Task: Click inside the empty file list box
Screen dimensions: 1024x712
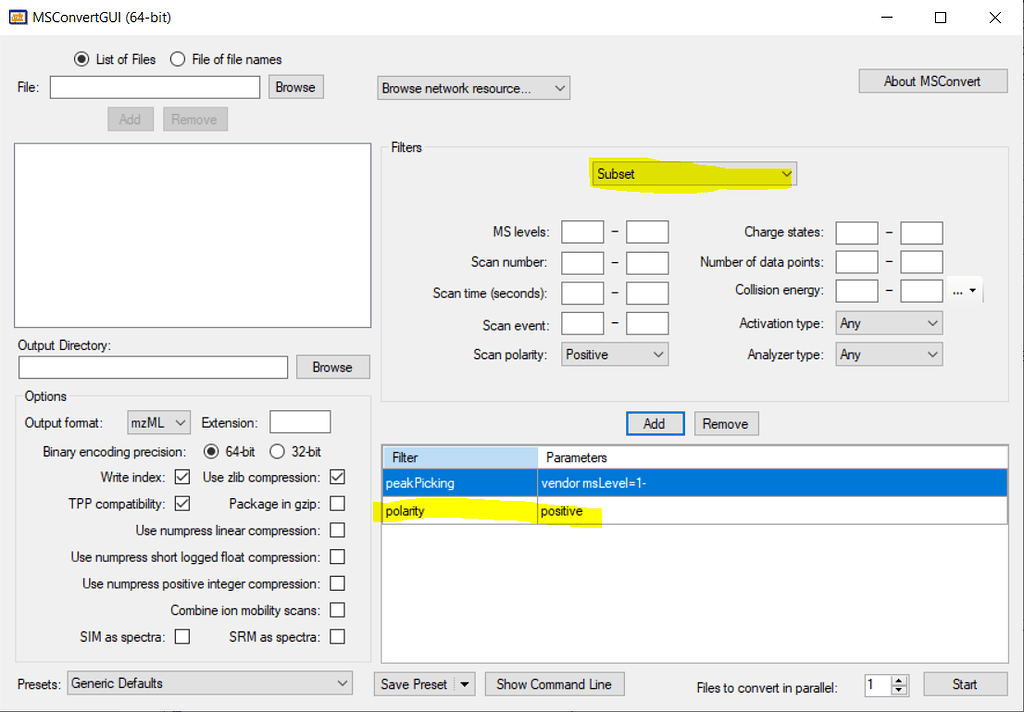Action: tap(193, 235)
